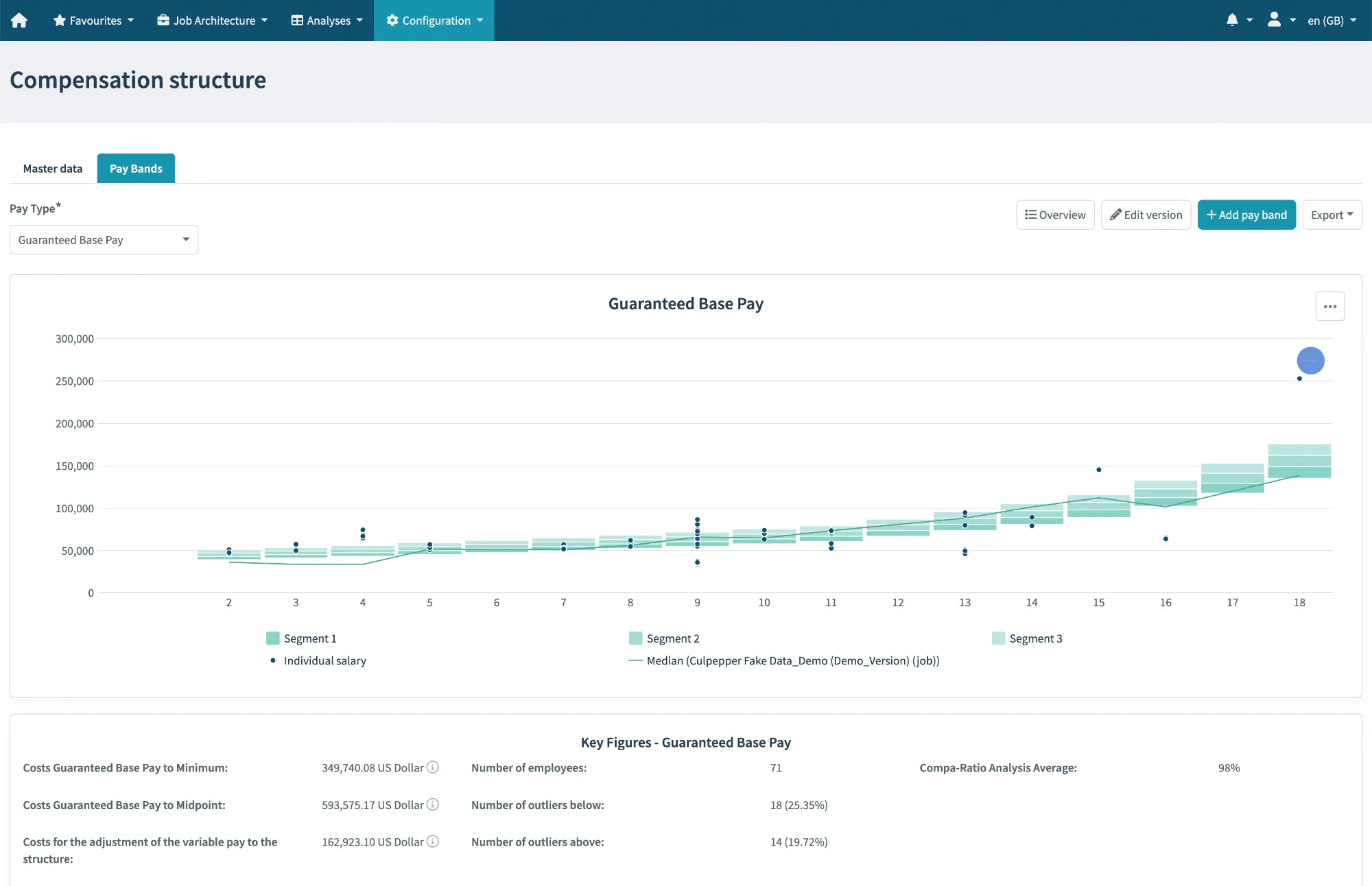Click the grade 18 pay band bar
Viewport: 1372px width, 886px height.
tap(1299, 461)
